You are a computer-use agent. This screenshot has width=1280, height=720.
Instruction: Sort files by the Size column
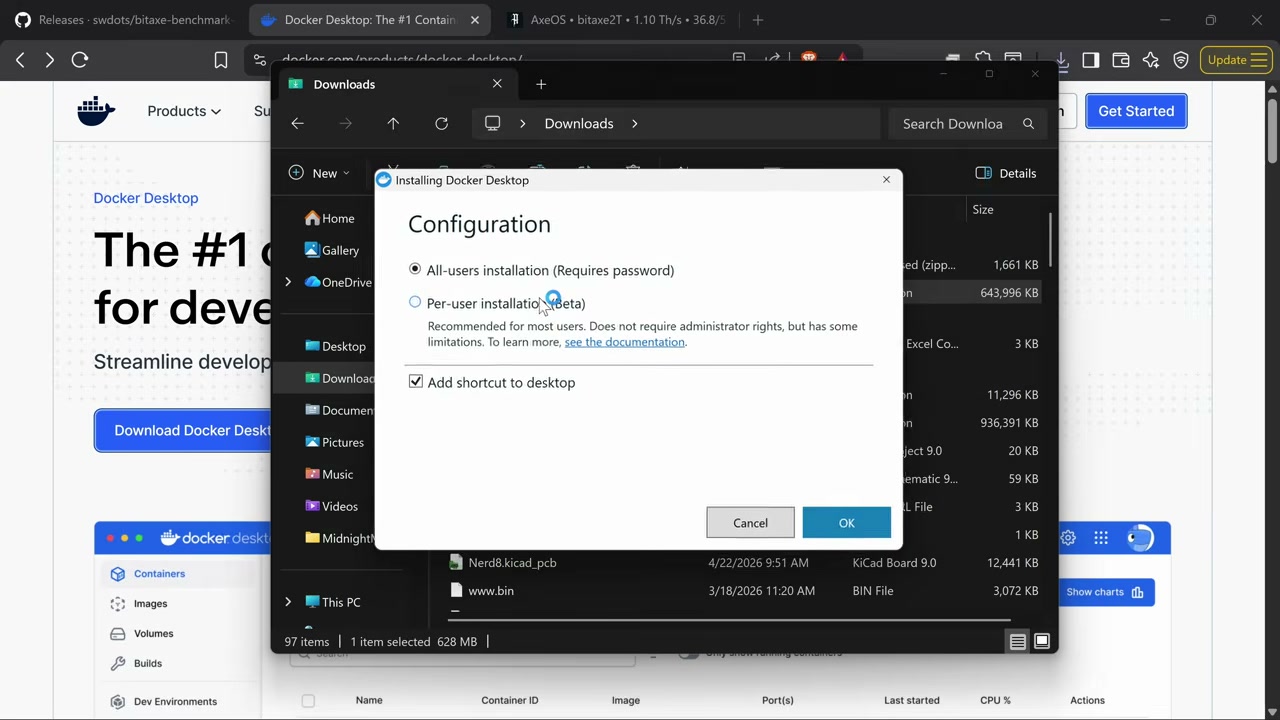tap(983, 209)
